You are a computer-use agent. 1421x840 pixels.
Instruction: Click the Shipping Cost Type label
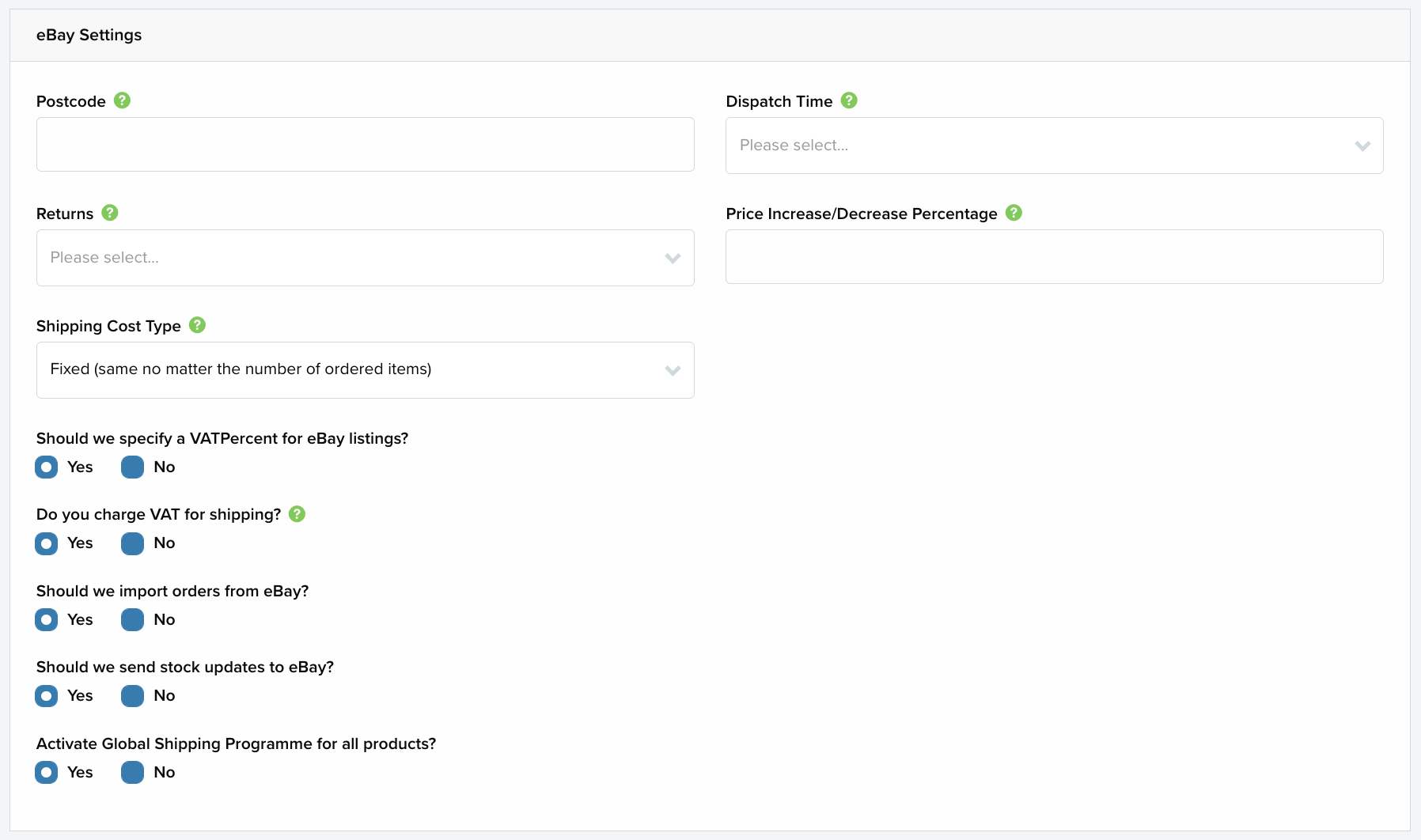click(x=108, y=326)
